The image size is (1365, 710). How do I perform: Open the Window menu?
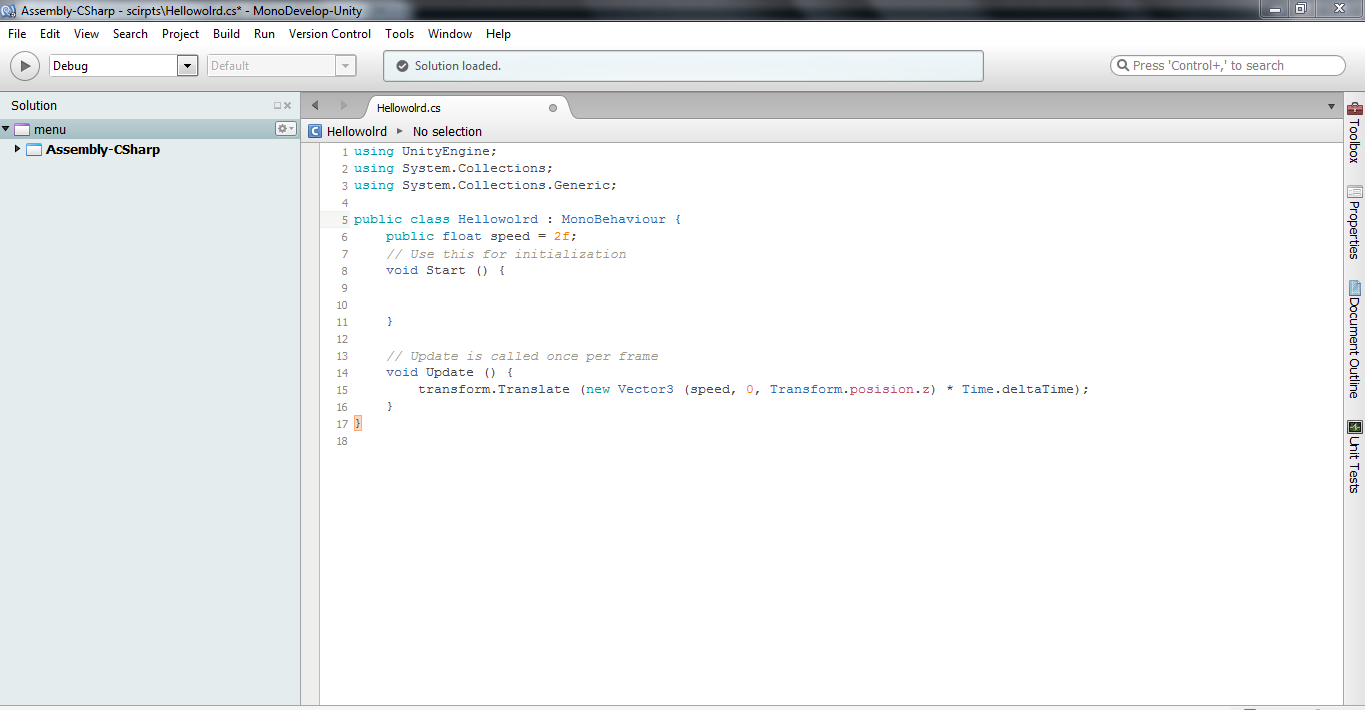coord(450,34)
